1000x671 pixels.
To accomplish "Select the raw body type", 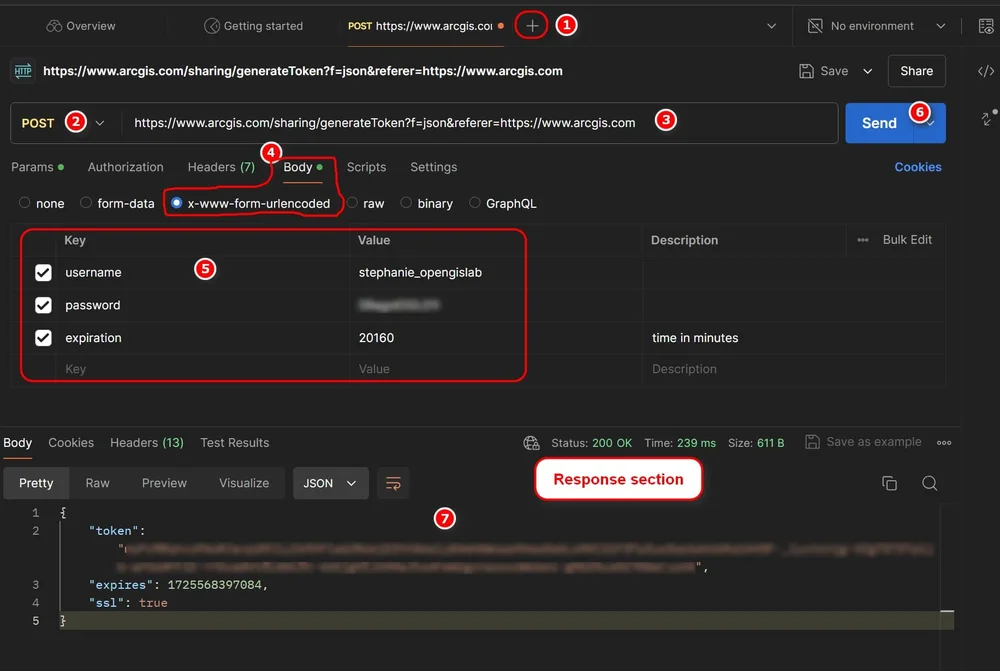I will coord(352,203).
